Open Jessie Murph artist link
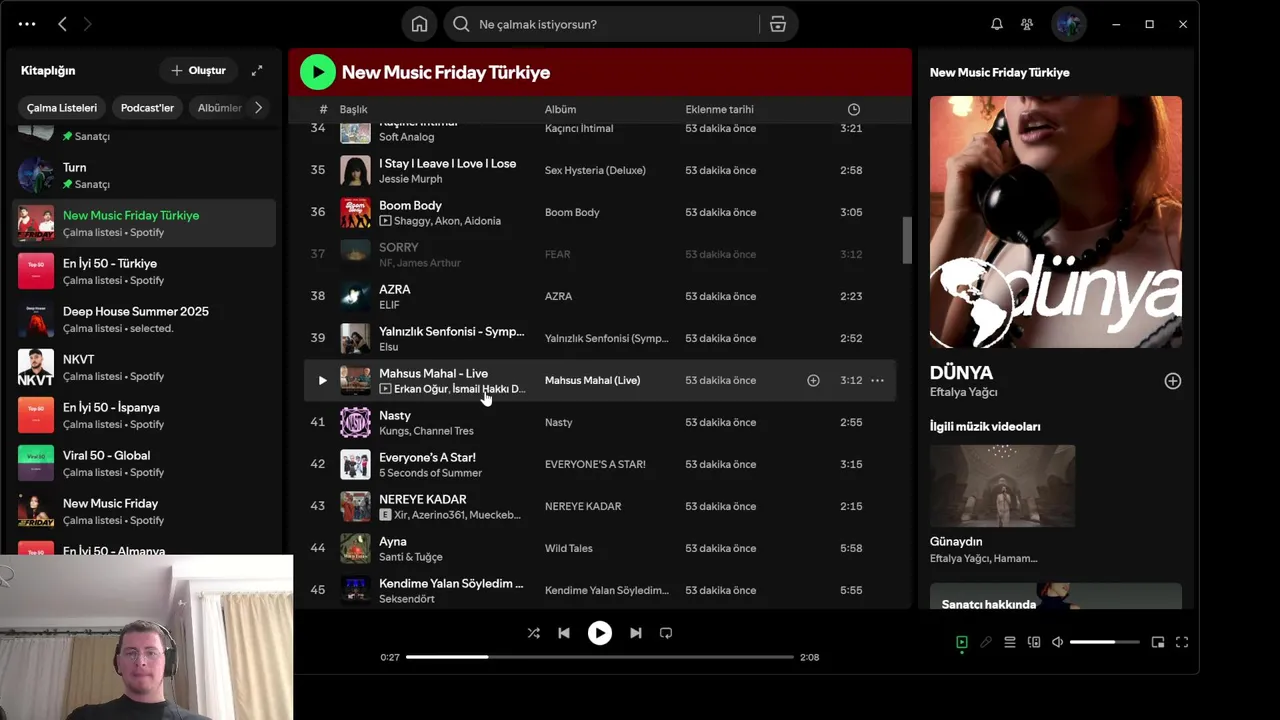This screenshot has height=720, width=1280. pos(410,179)
